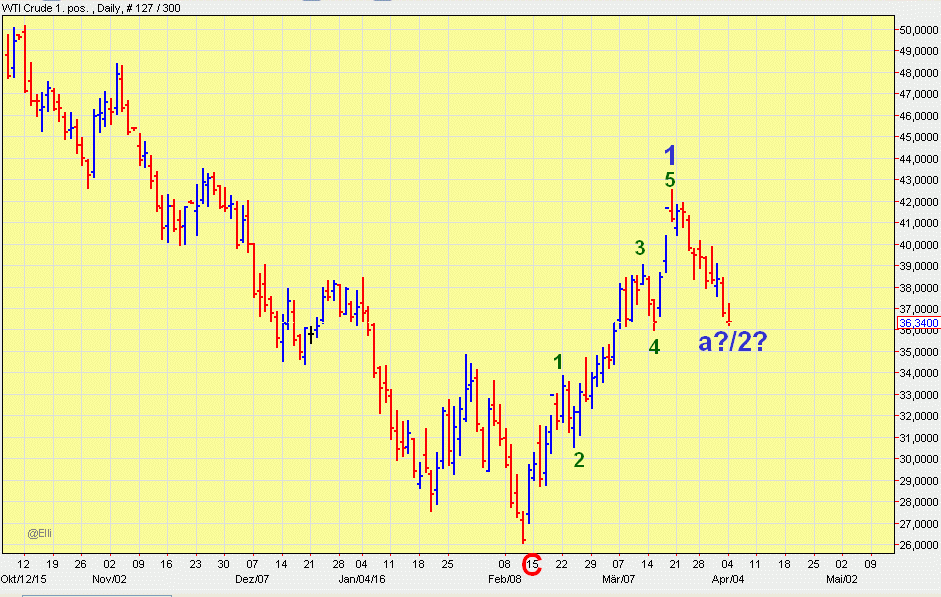Select the blue a?/2? text annotation
941x597 pixels.
point(732,343)
